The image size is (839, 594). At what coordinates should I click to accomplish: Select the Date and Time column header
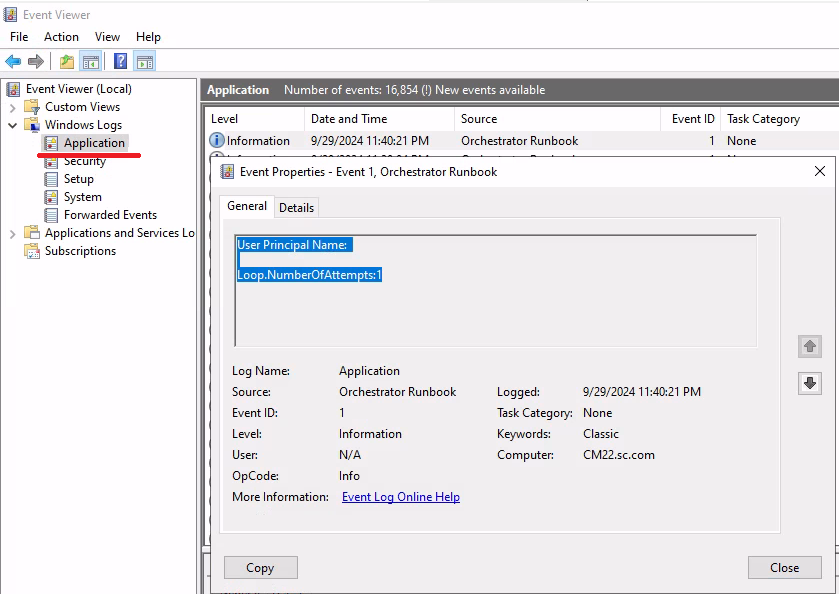coord(349,118)
